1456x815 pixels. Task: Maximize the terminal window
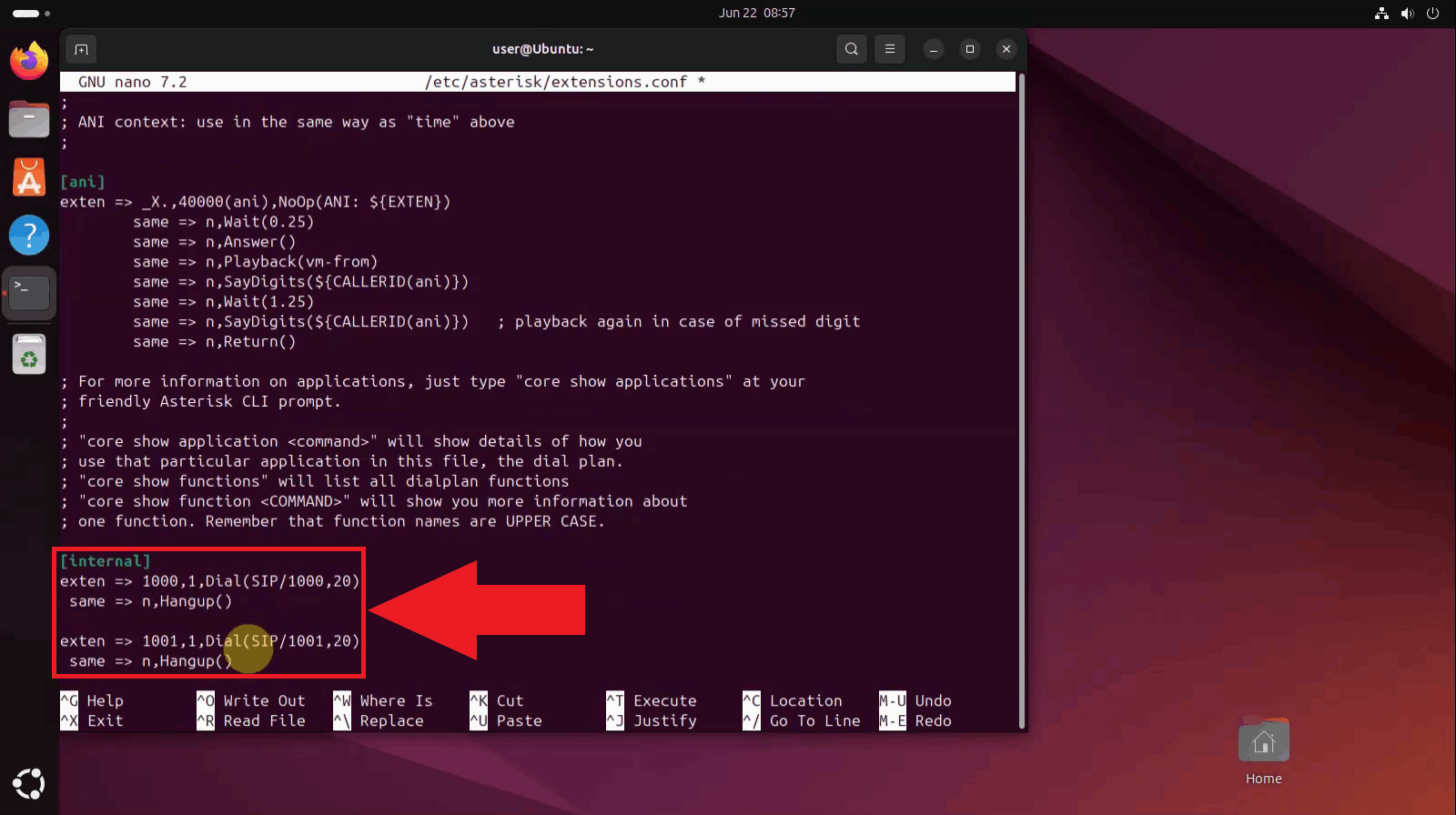(970, 49)
